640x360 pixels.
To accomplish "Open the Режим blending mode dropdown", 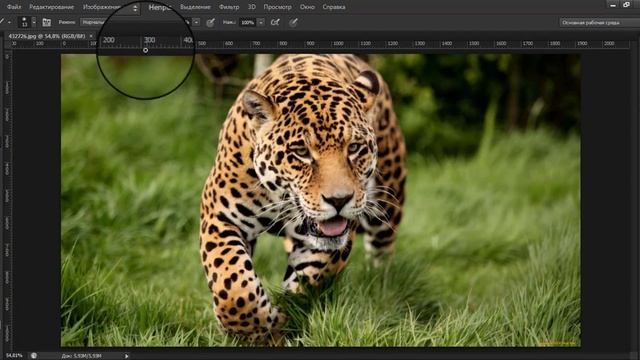I will tap(92, 22).
